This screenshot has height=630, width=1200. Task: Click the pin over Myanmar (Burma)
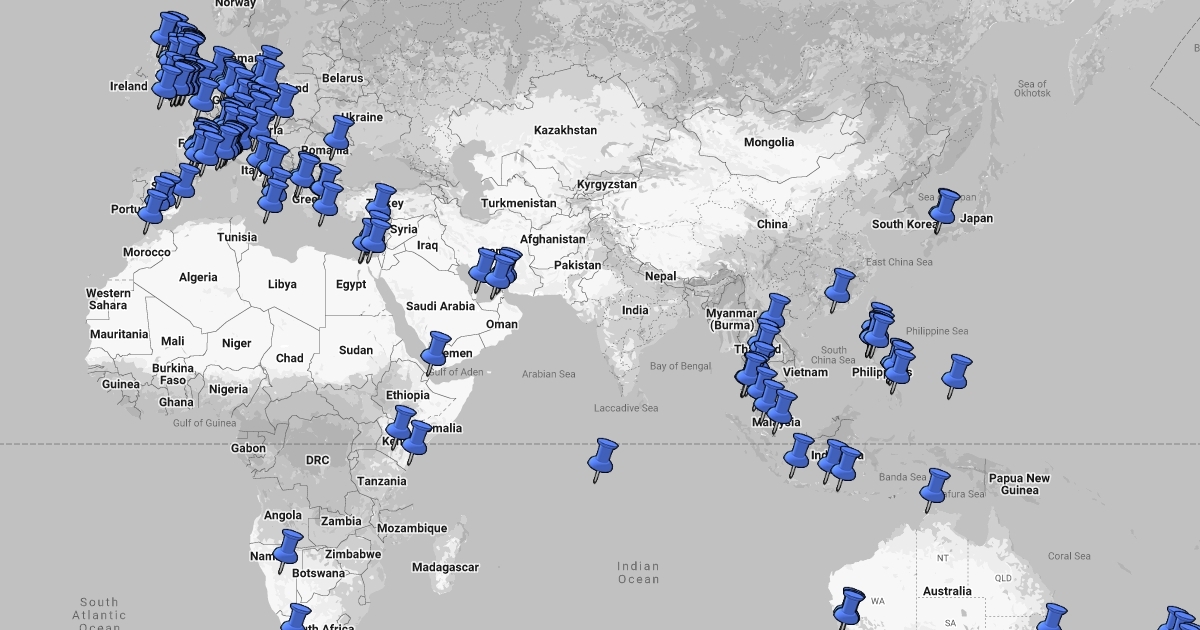(775, 312)
